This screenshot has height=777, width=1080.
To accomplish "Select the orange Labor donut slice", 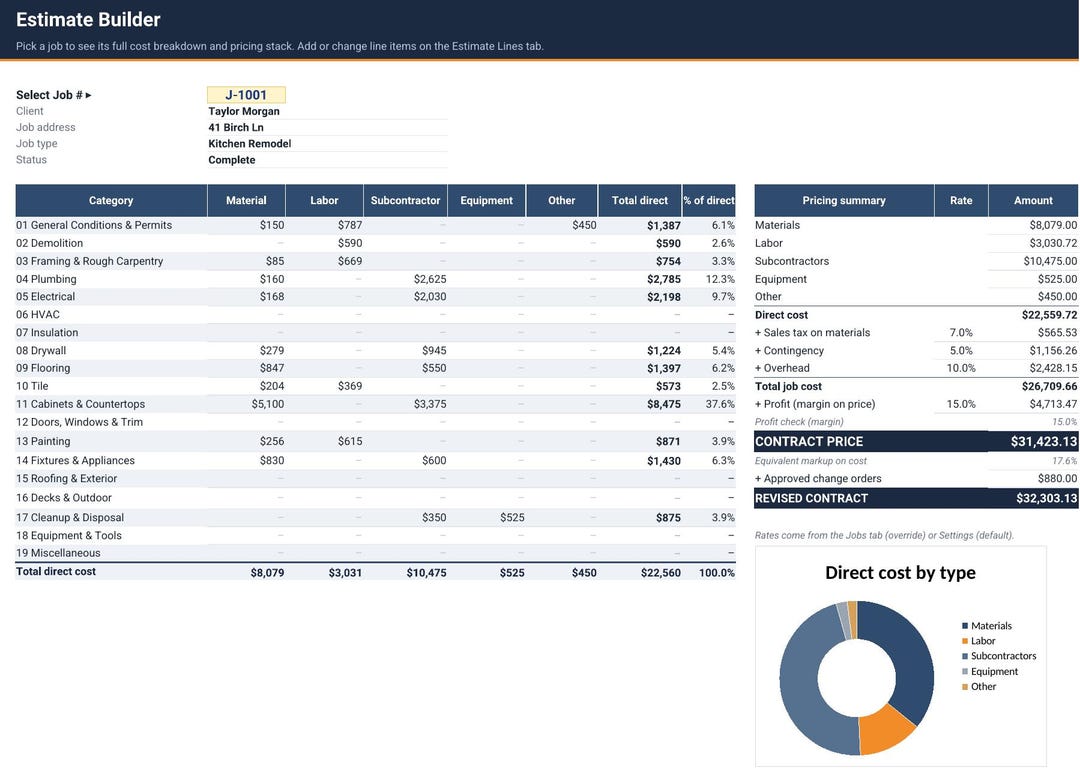I will pos(884,732).
